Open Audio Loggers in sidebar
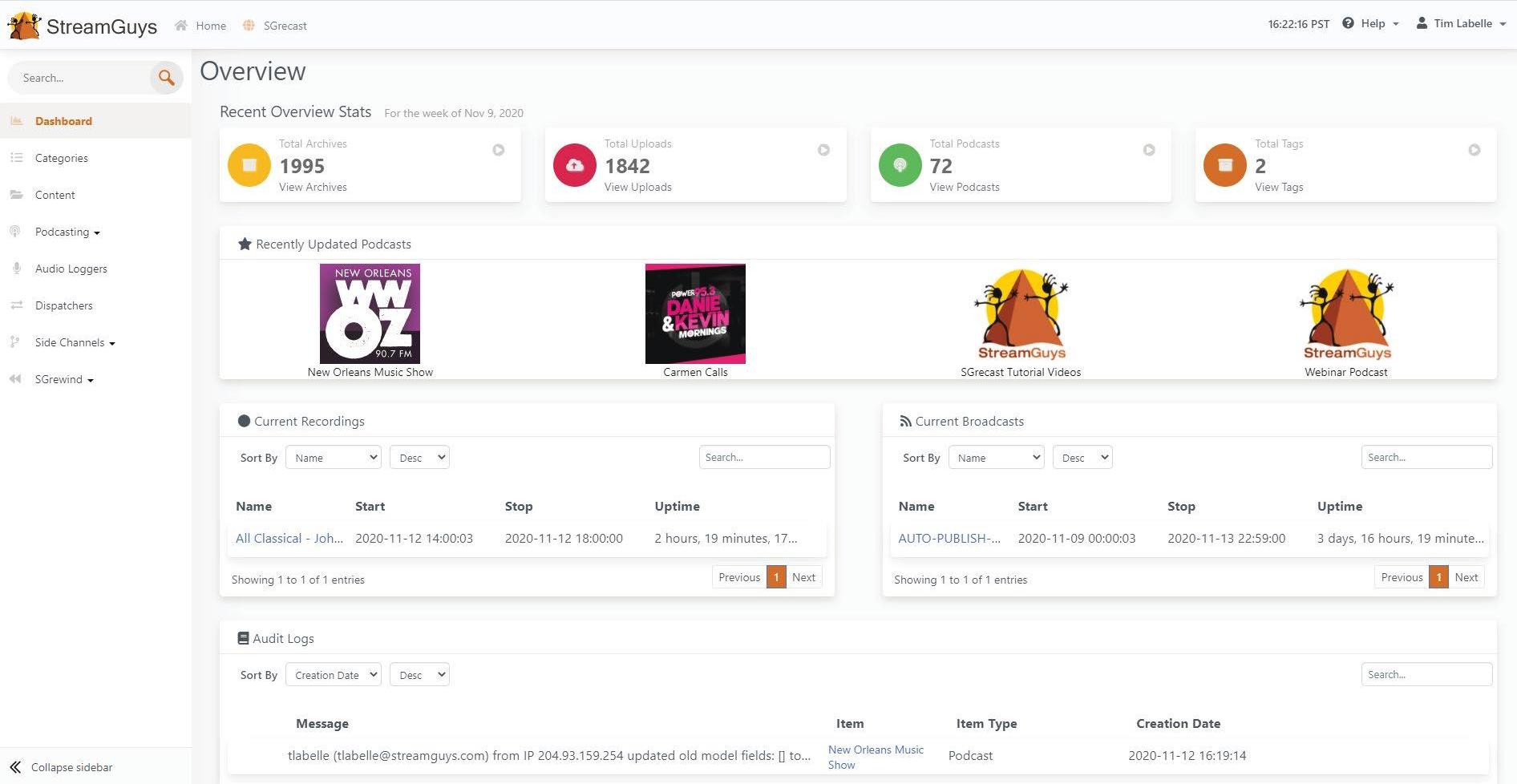This screenshot has height=784, width=1517. 71,269
